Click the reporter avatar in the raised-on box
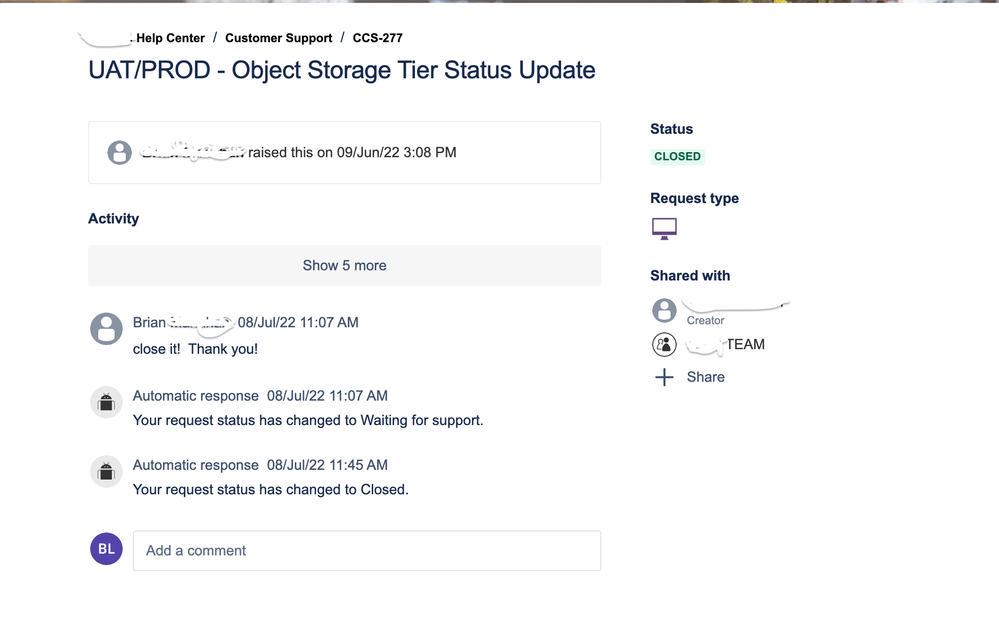999x621 pixels. [x=119, y=153]
